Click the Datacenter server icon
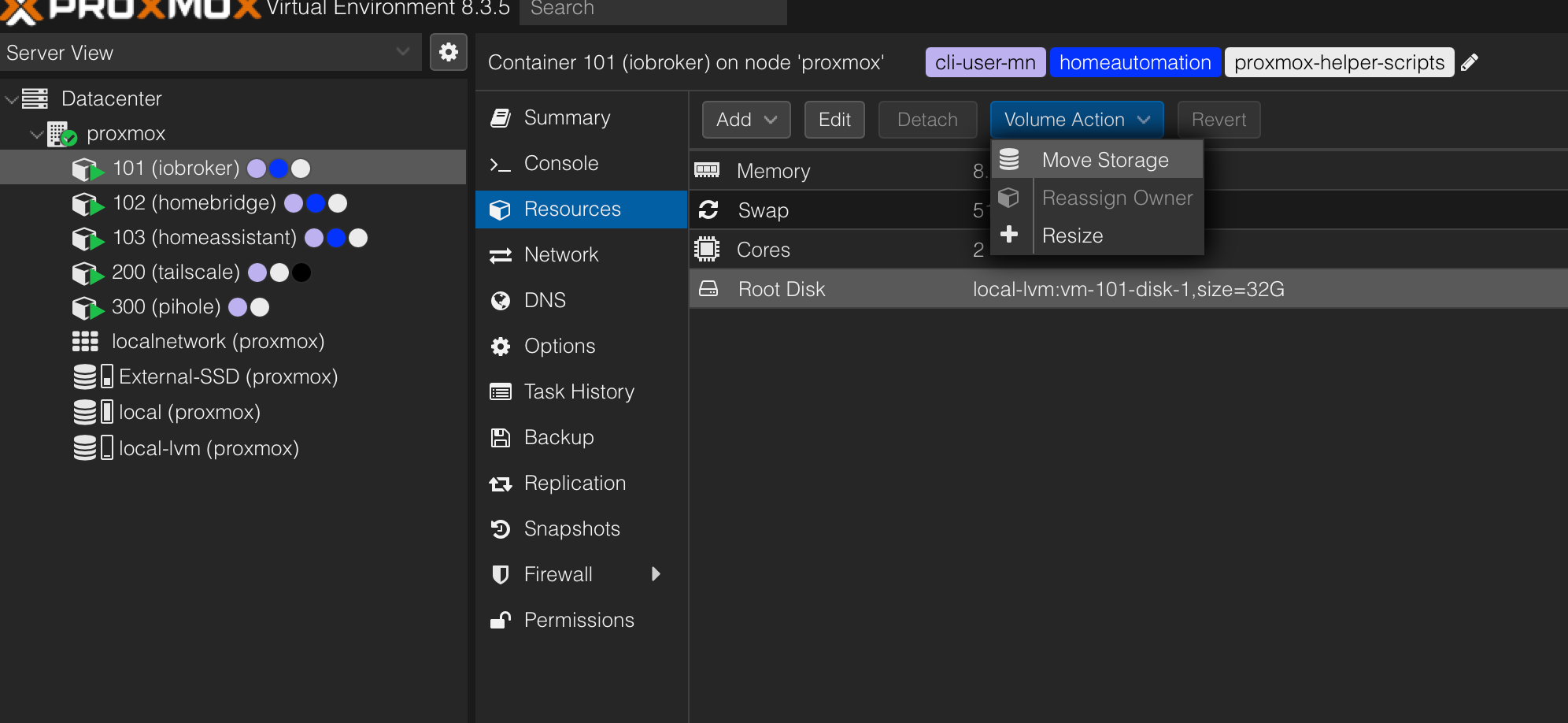This screenshot has height=723, width=1568. (x=35, y=98)
